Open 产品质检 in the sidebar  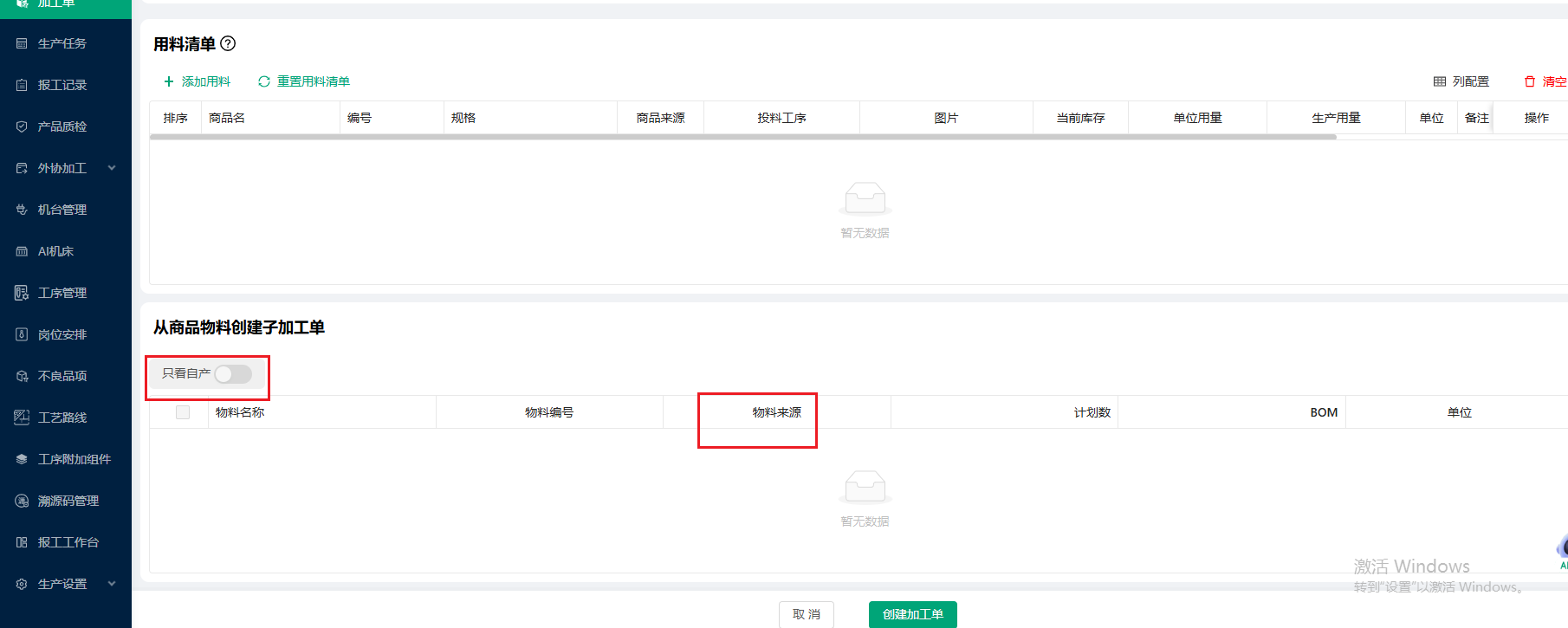point(62,126)
